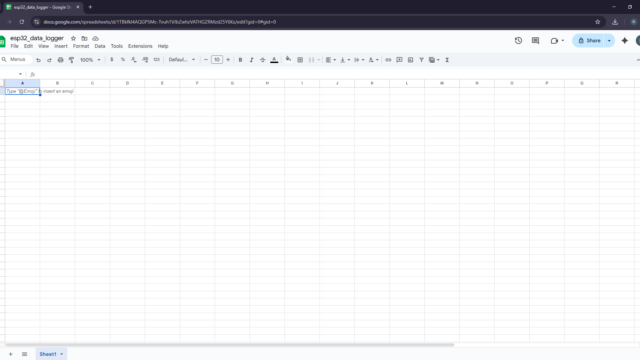Toggle bold formatting
The width and height of the screenshot is (640, 360).
tap(240, 60)
